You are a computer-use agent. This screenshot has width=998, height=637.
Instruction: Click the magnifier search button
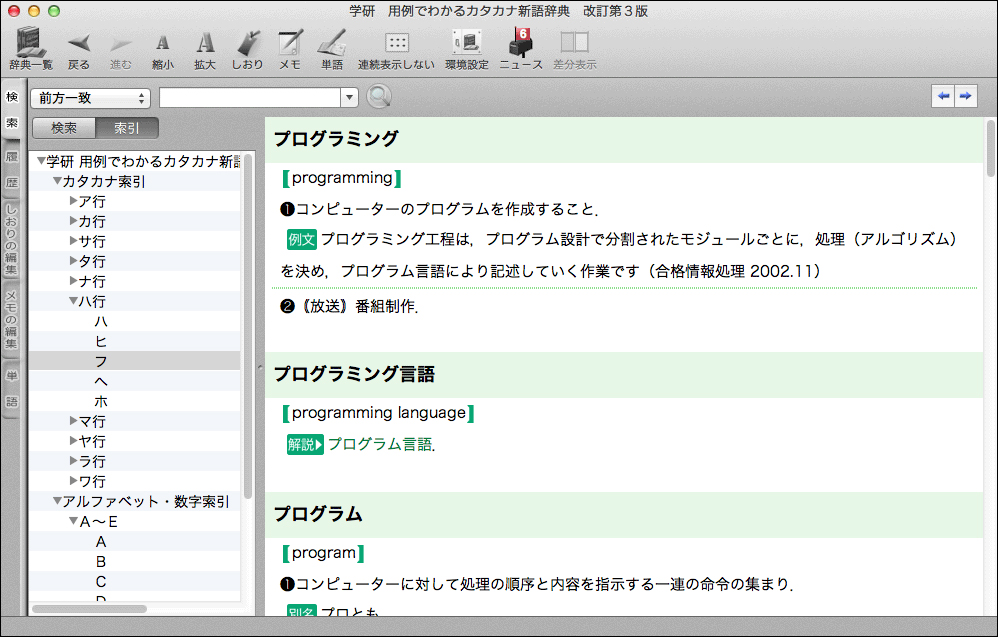pos(379,97)
